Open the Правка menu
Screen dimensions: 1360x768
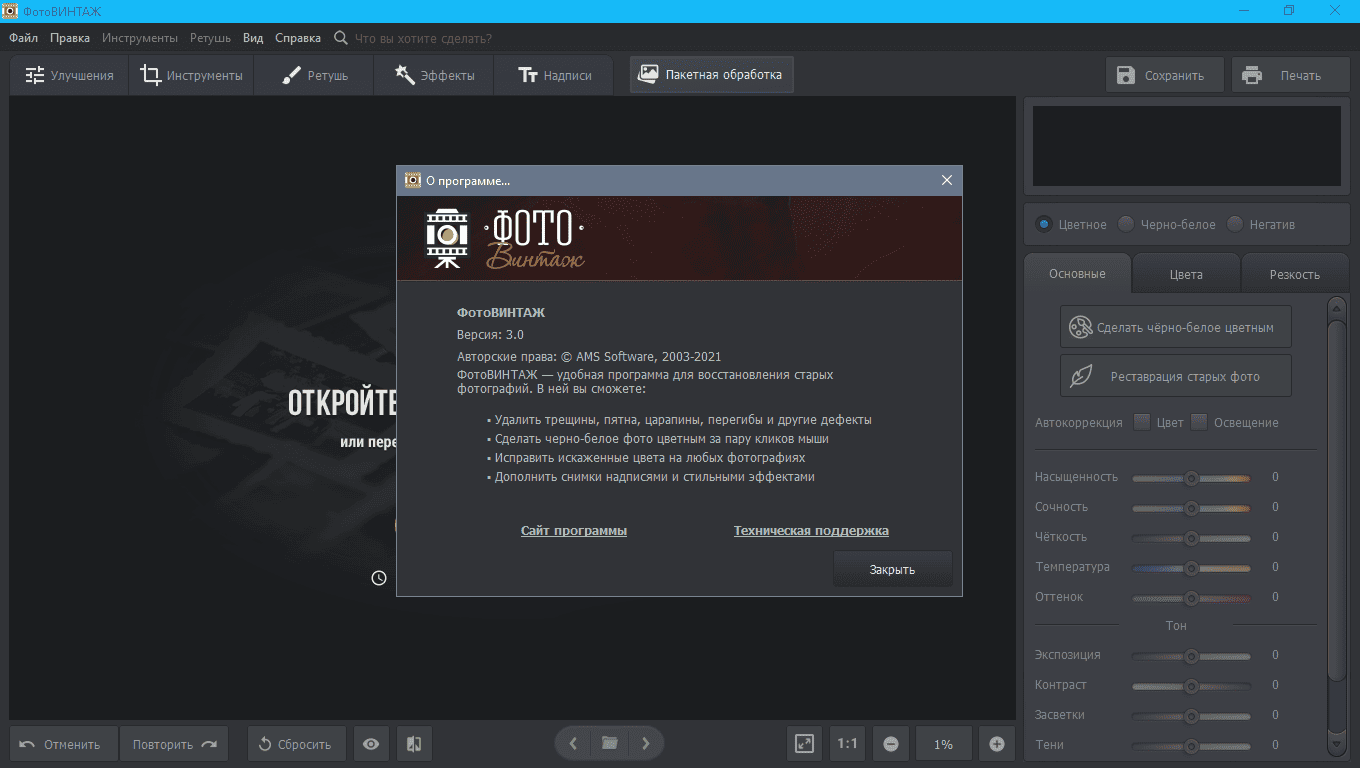[x=70, y=38]
